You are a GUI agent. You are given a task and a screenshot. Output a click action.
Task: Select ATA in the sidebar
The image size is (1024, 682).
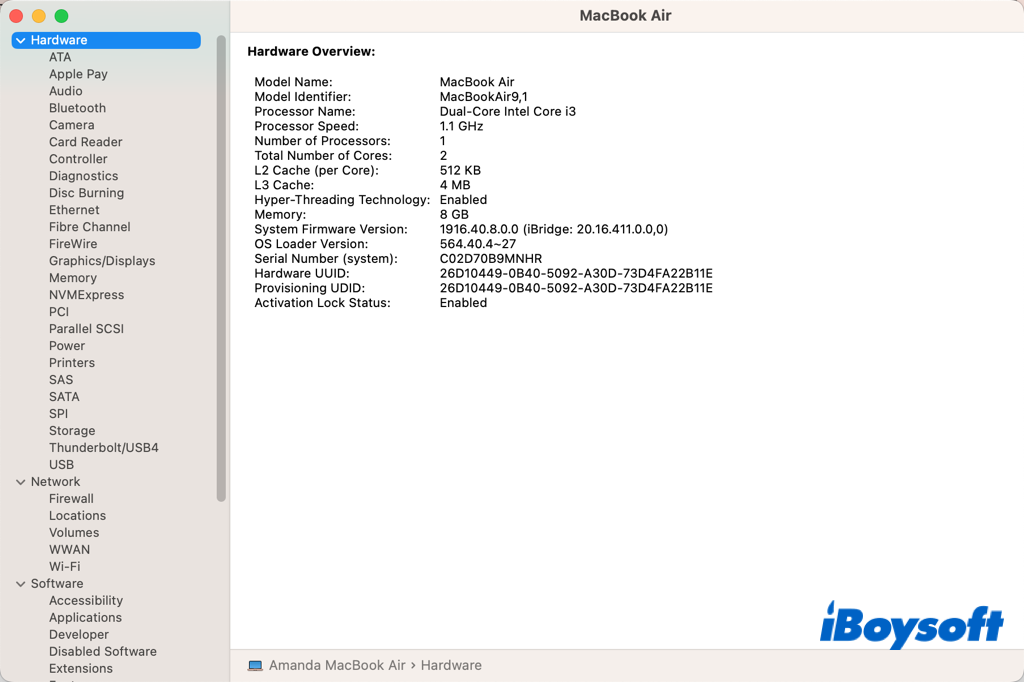click(x=60, y=57)
